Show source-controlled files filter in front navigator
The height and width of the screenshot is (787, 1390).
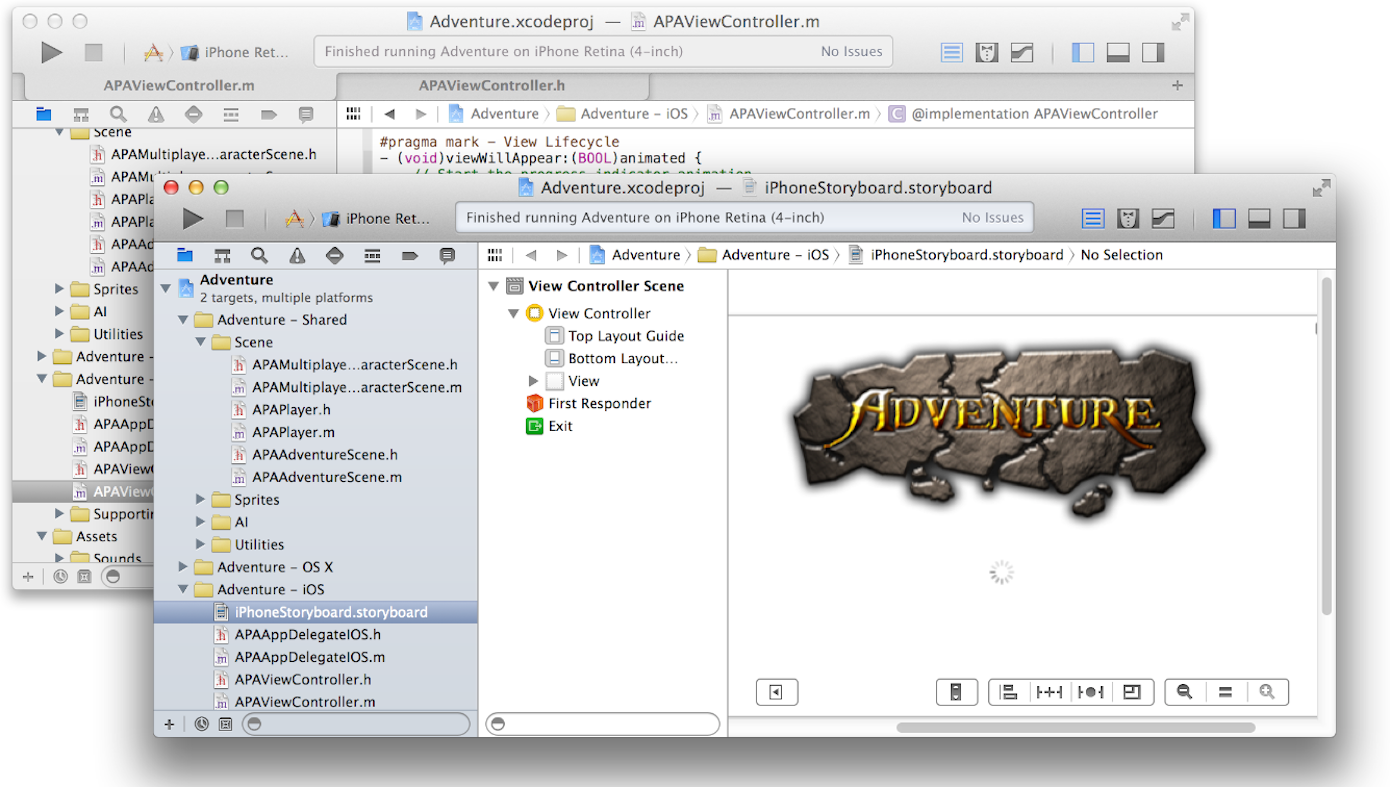pyautogui.click(x=225, y=724)
